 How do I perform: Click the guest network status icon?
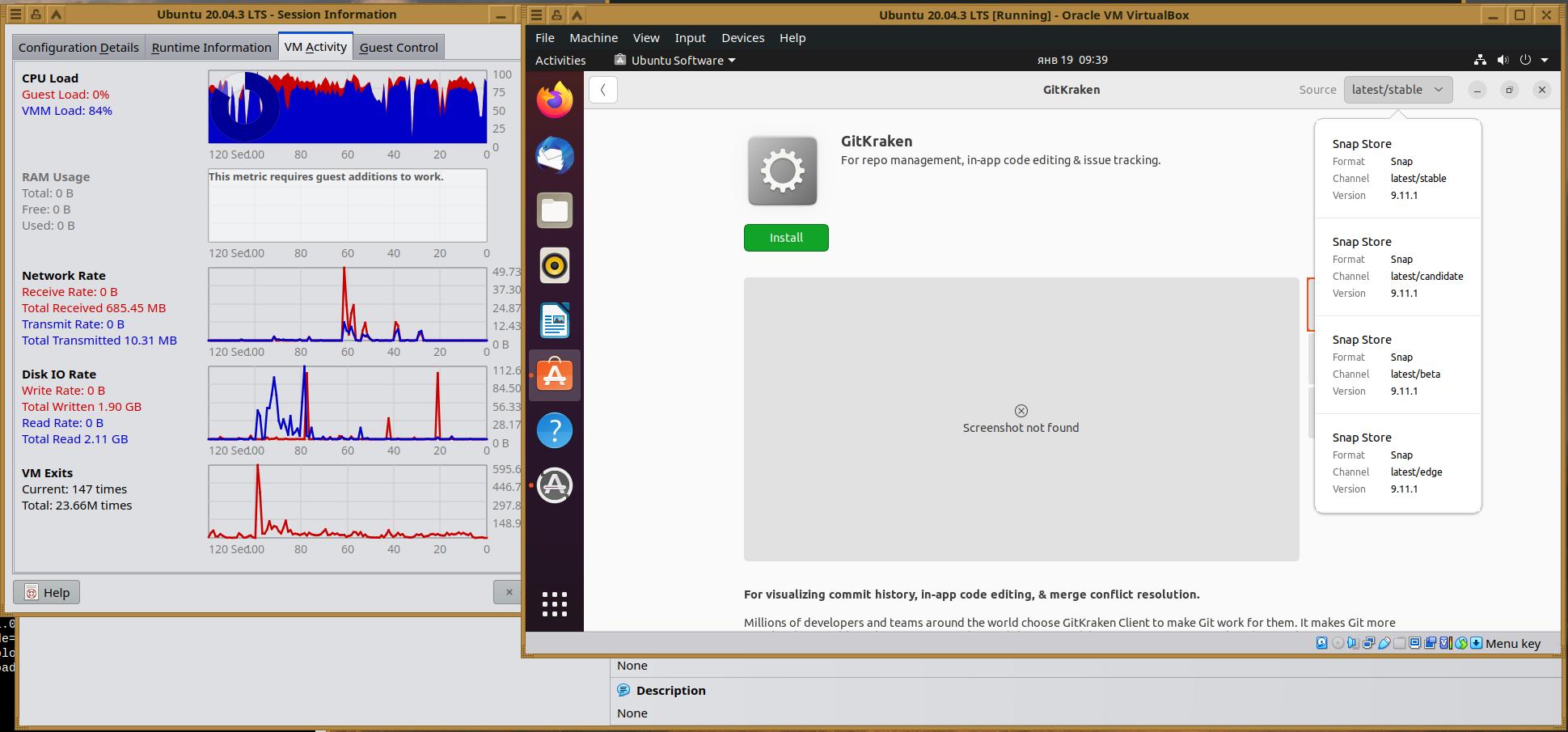tap(1480, 60)
